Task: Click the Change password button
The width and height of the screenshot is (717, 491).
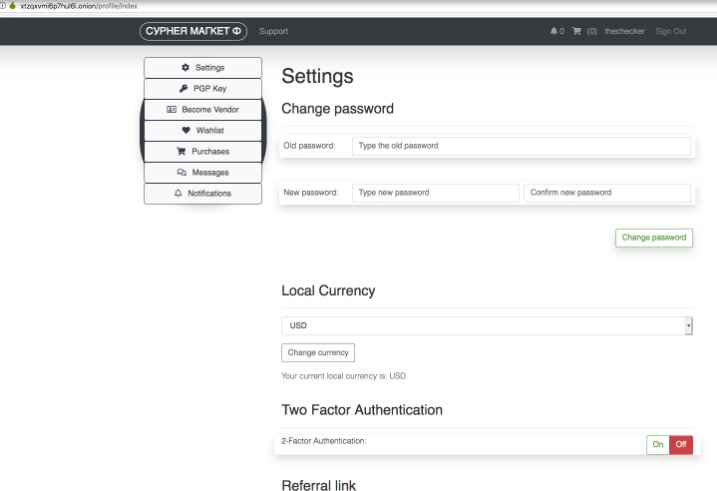Action: click(654, 238)
